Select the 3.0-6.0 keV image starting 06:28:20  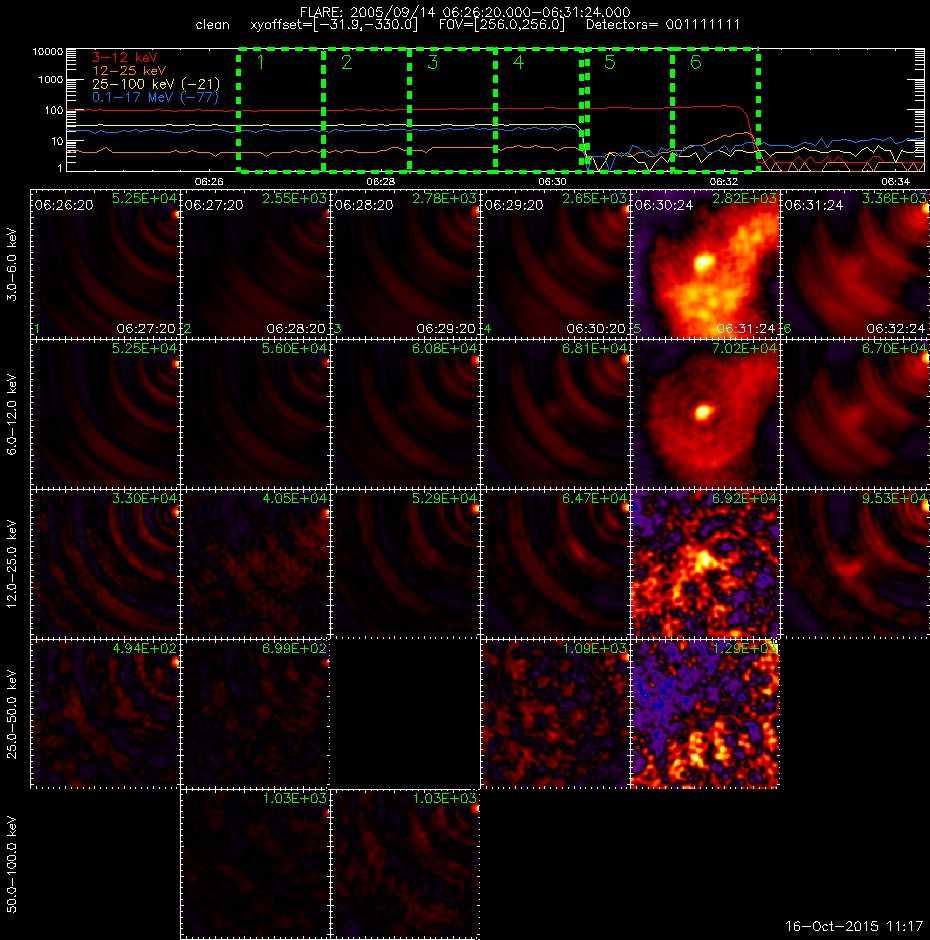(405, 264)
